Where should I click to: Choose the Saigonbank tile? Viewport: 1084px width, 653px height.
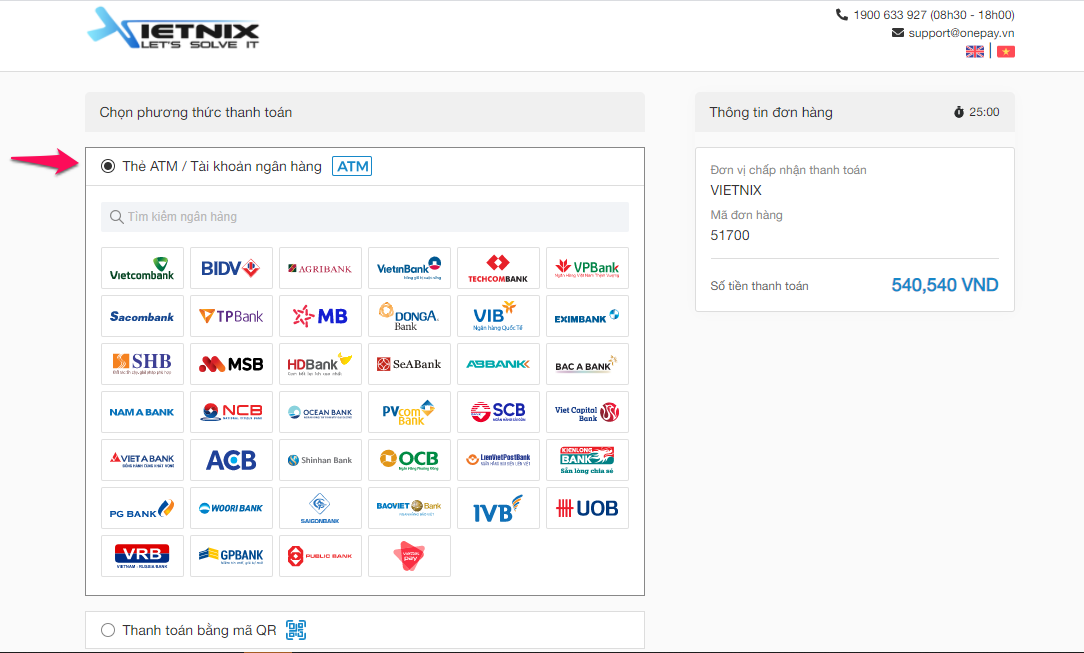[x=321, y=509]
